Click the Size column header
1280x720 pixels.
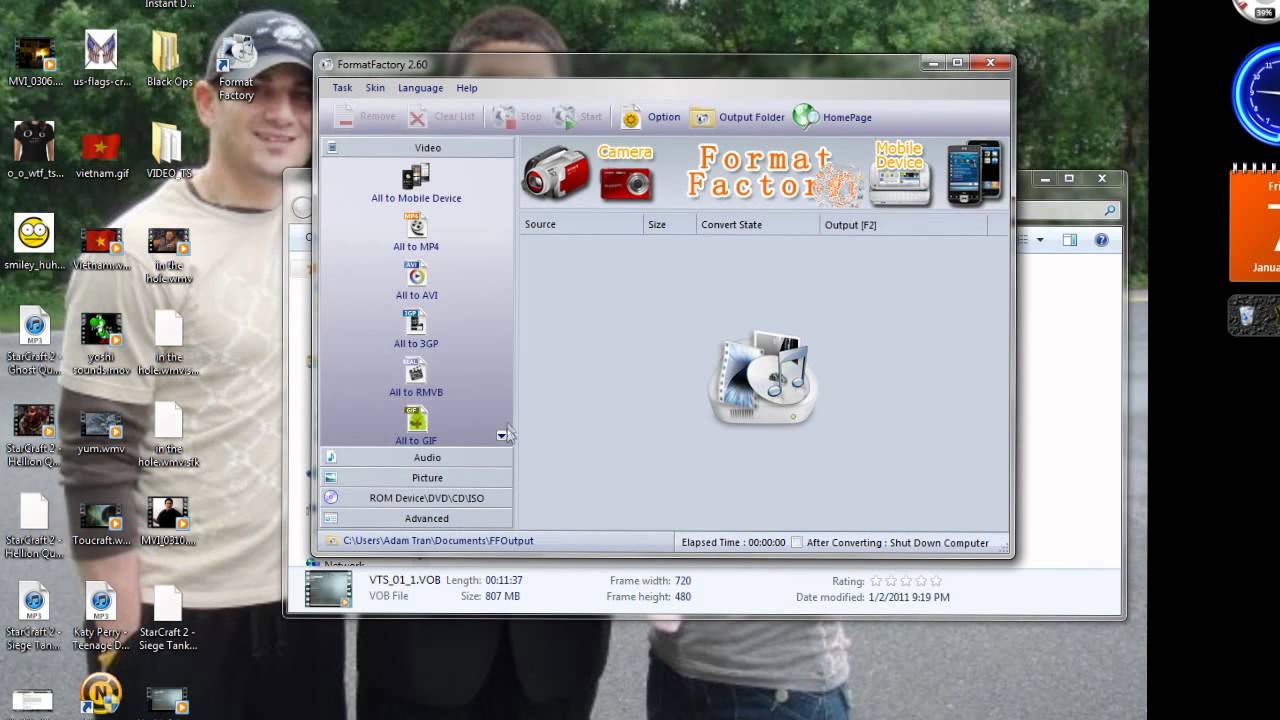click(x=670, y=225)
